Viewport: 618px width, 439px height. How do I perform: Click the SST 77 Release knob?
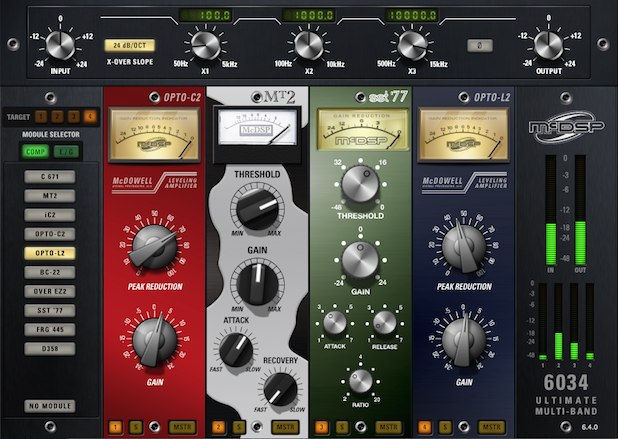(x=385, y=323)
